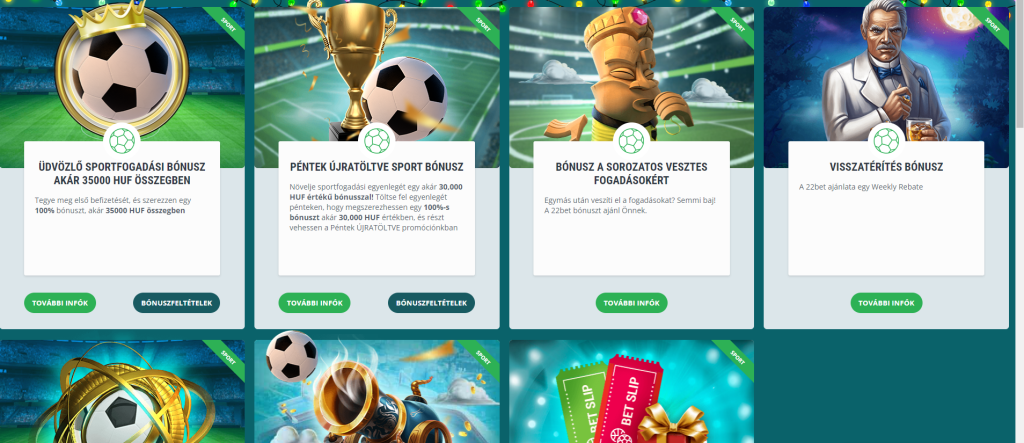Click the soccer ball icon on the Visszatérítés card
Viewport: 1024px width, 443px height.
(886, 140)
